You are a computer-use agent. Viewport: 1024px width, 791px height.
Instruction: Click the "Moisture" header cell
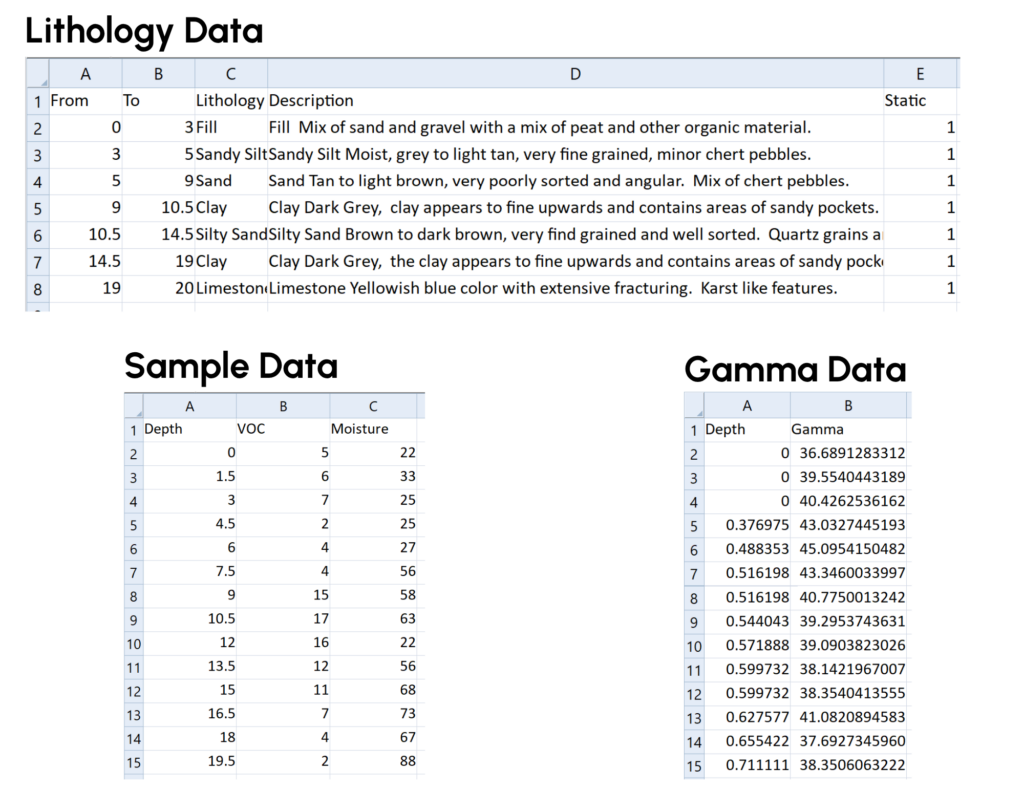click(x=373, y=429)
